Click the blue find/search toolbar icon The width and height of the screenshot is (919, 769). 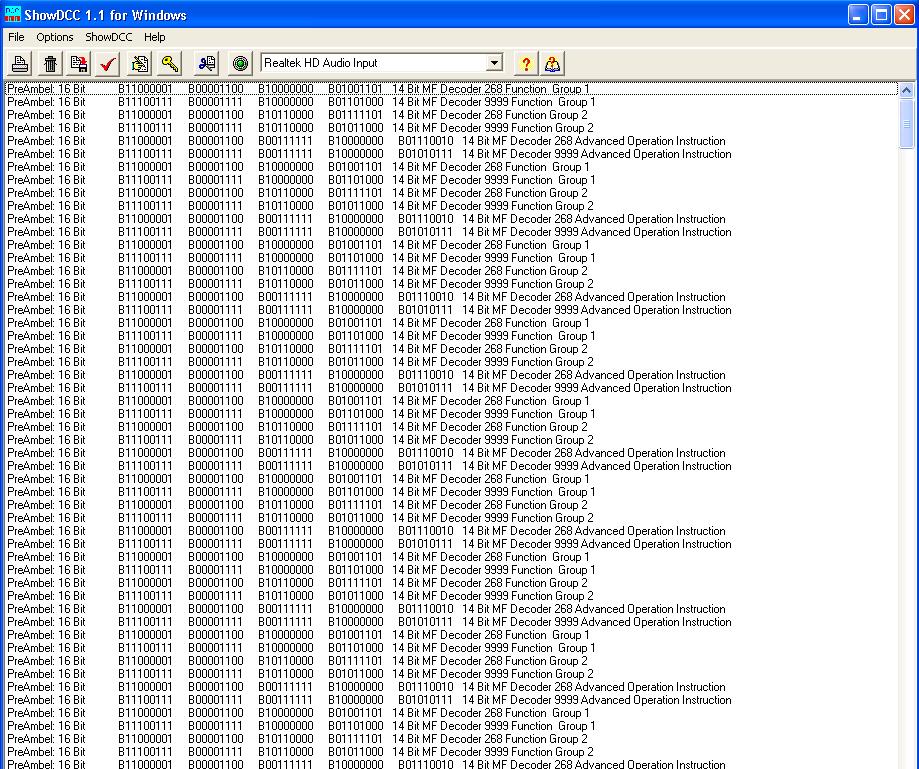tap(206, 64)
